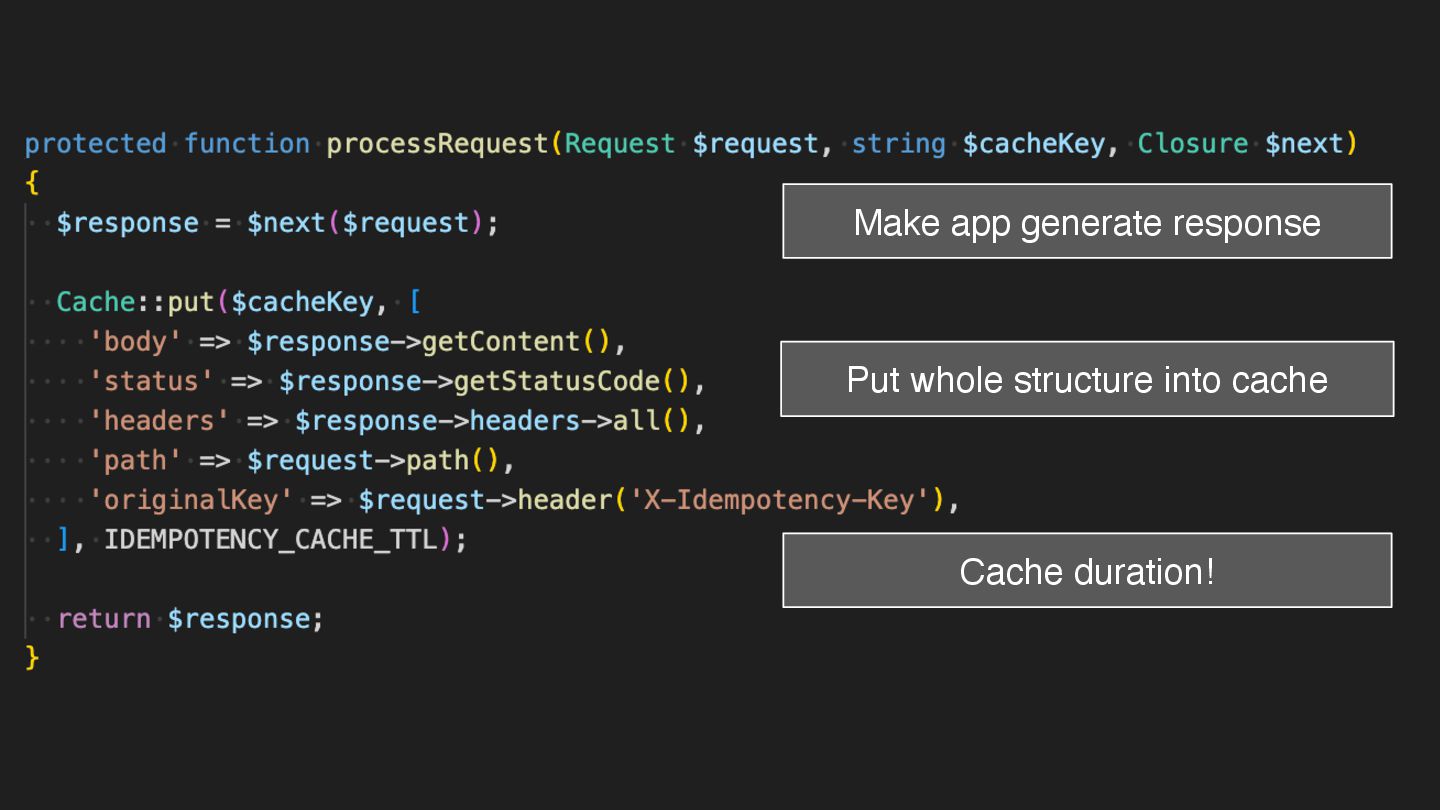Select the getStatusCode method call
This screenshot has width=1440, height=810.
(x=558, y=381)
